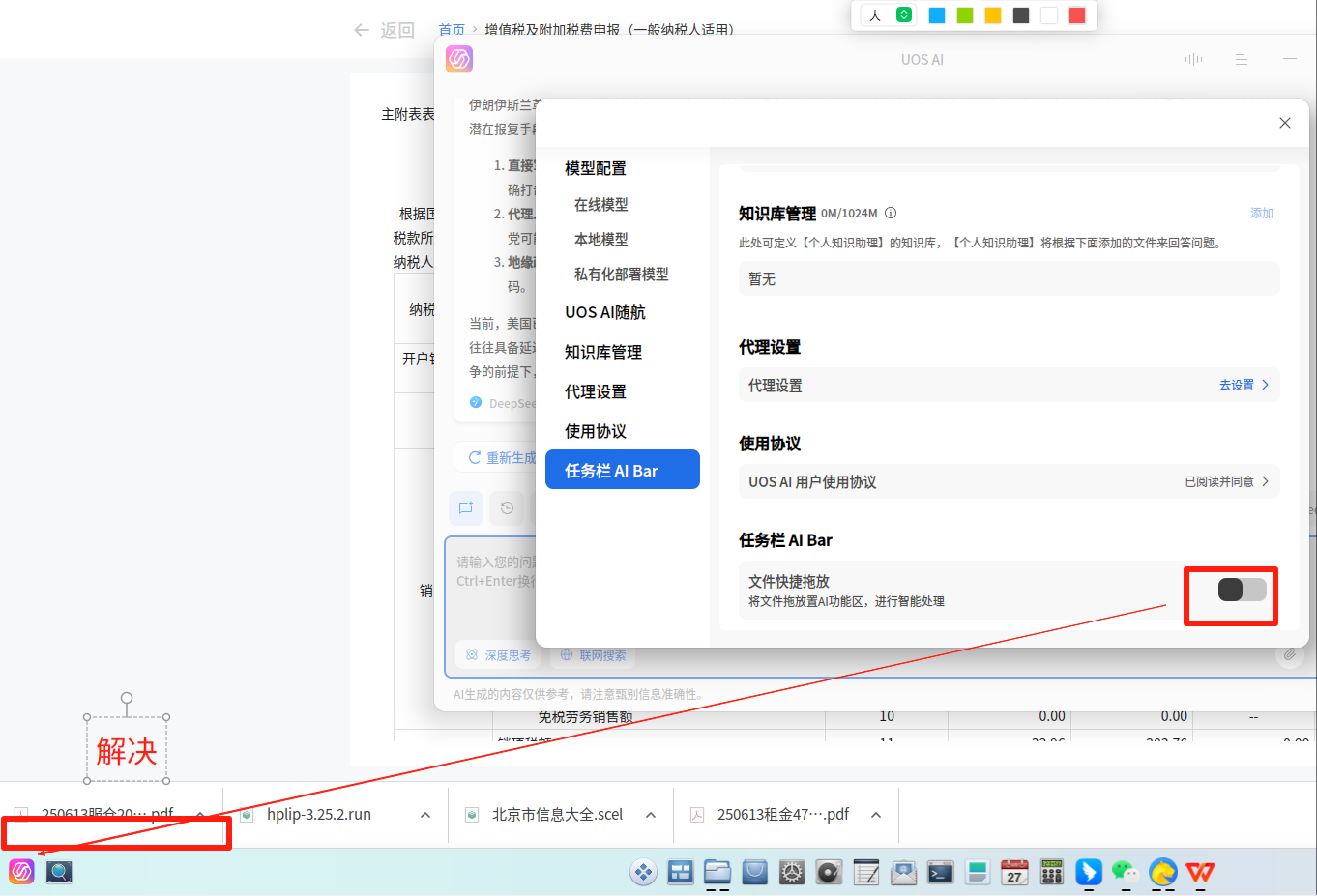Open 私有化部署模型 in settings sidebar
1317x896 pixels.
(622, 274)
